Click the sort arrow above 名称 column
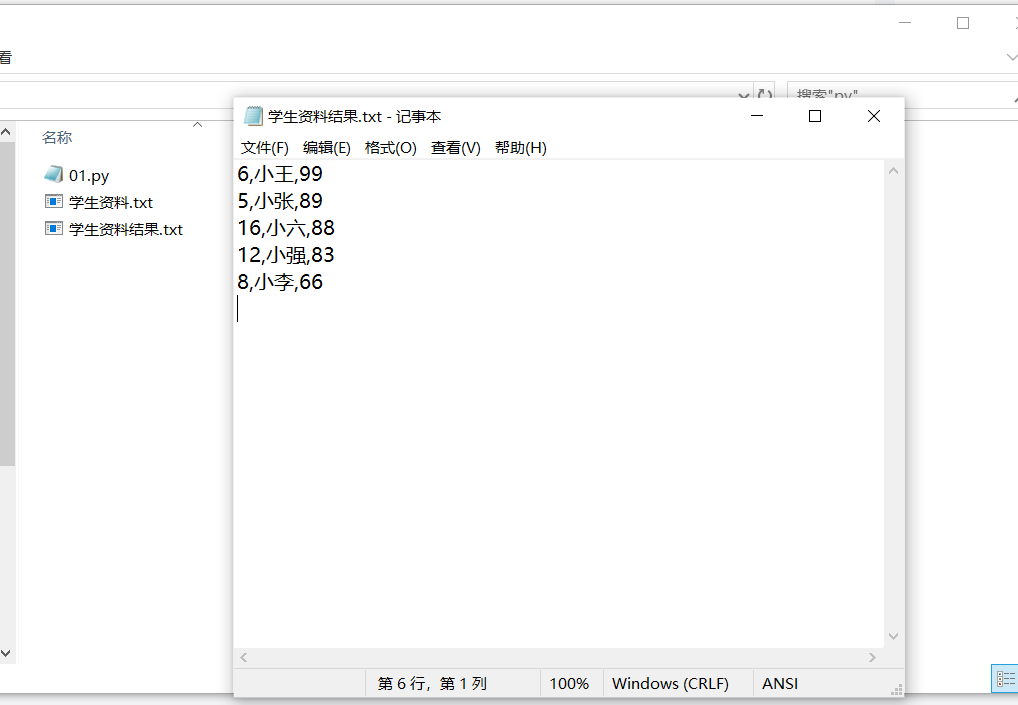Screen dimensions: 1018x705 pos(197,124)
